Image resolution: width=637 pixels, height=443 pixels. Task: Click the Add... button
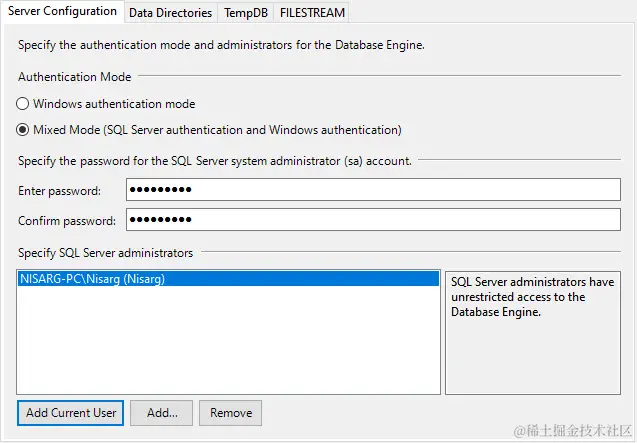(x=162, y=412)
